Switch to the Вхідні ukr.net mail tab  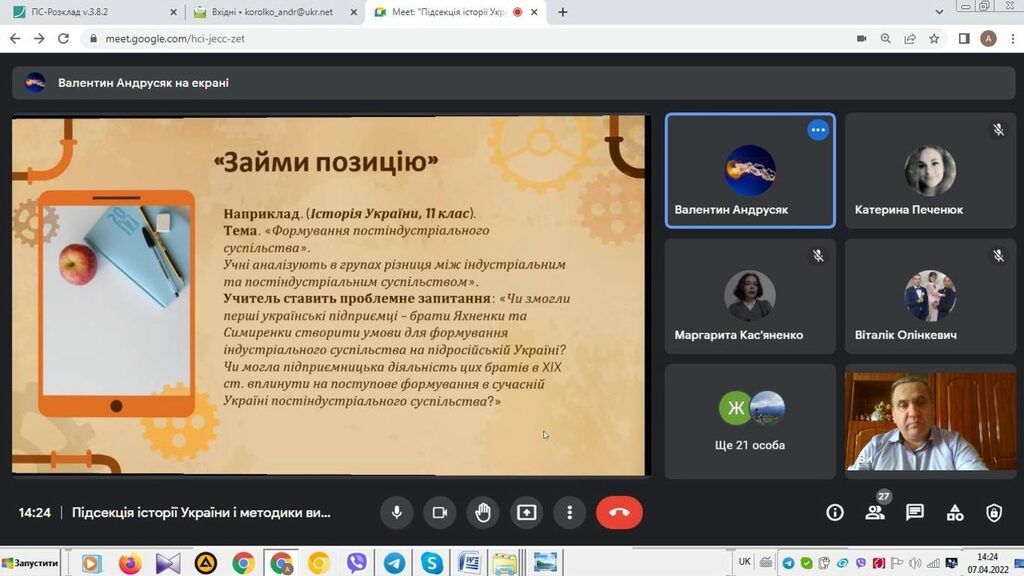[270, 12]
